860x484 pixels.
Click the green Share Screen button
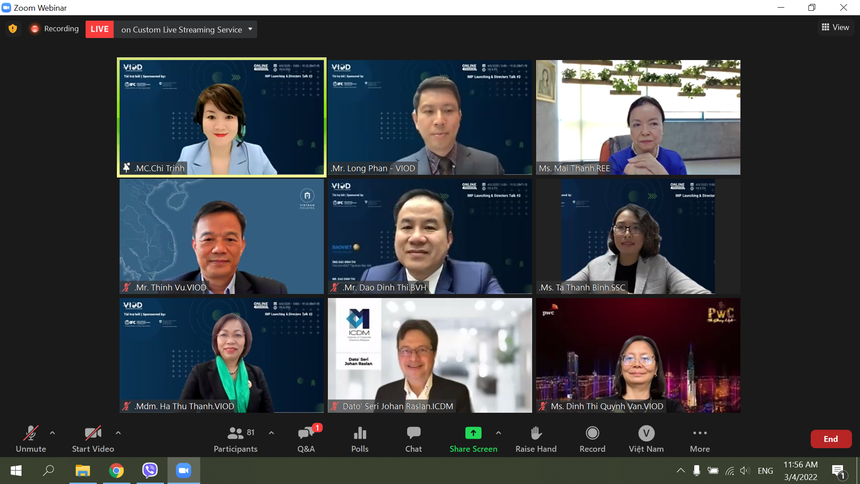pyautogui.click(x=473, y=438)
